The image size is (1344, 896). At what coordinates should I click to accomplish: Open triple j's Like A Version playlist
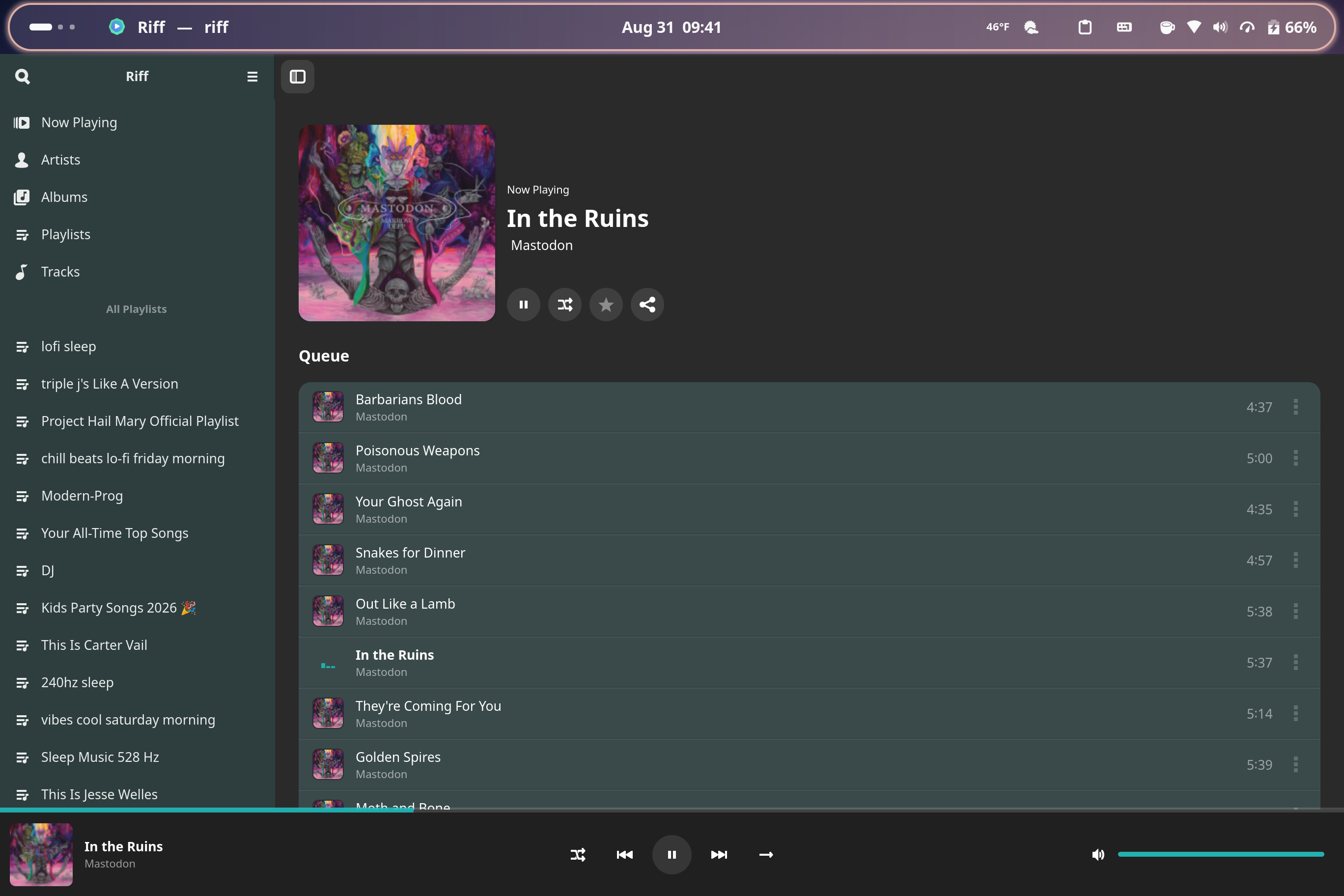[137, 384]
